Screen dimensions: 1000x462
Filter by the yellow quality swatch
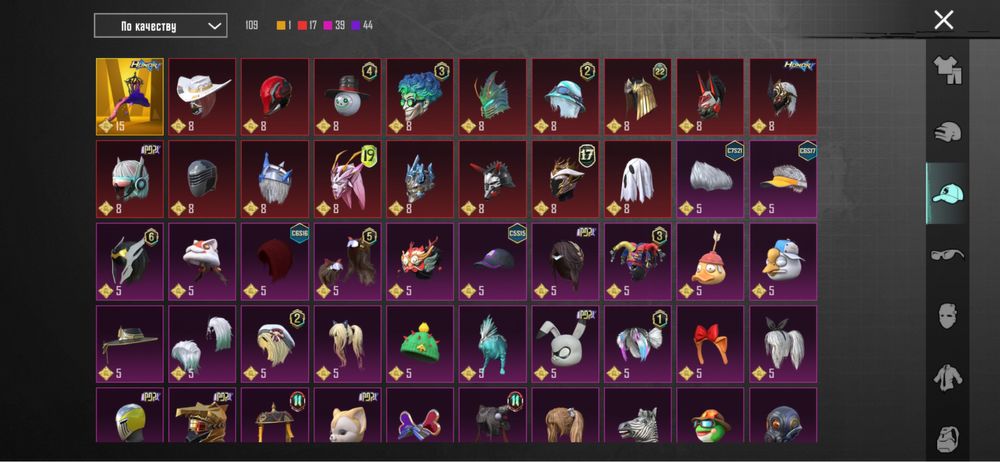point(281,26)
